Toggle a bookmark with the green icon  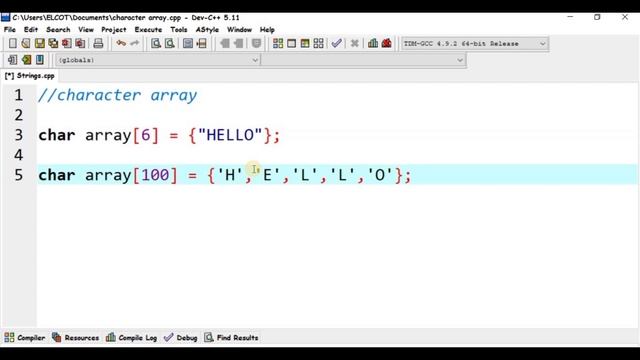point(27,60)
